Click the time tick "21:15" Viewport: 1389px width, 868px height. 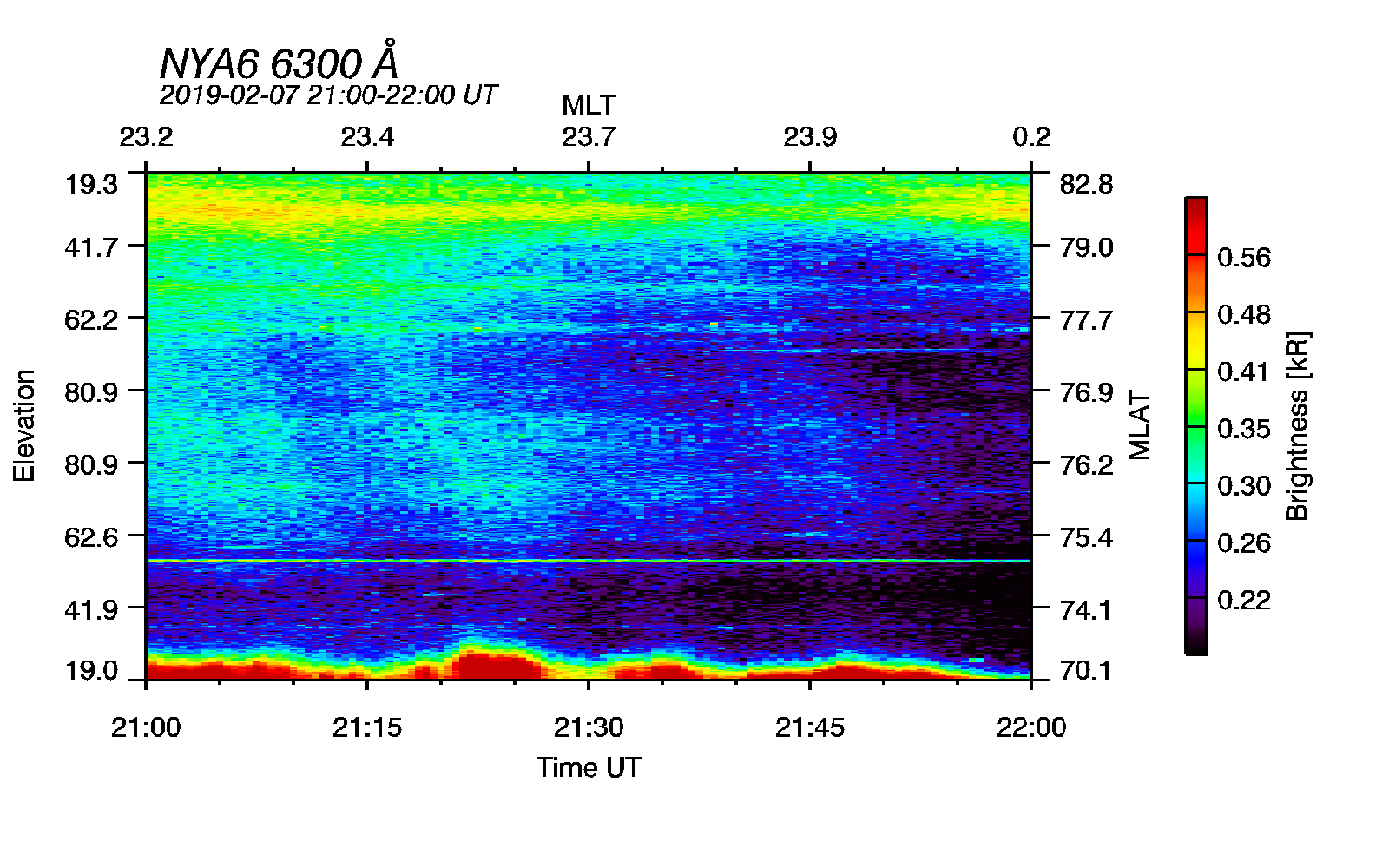(x=367, y=727)
